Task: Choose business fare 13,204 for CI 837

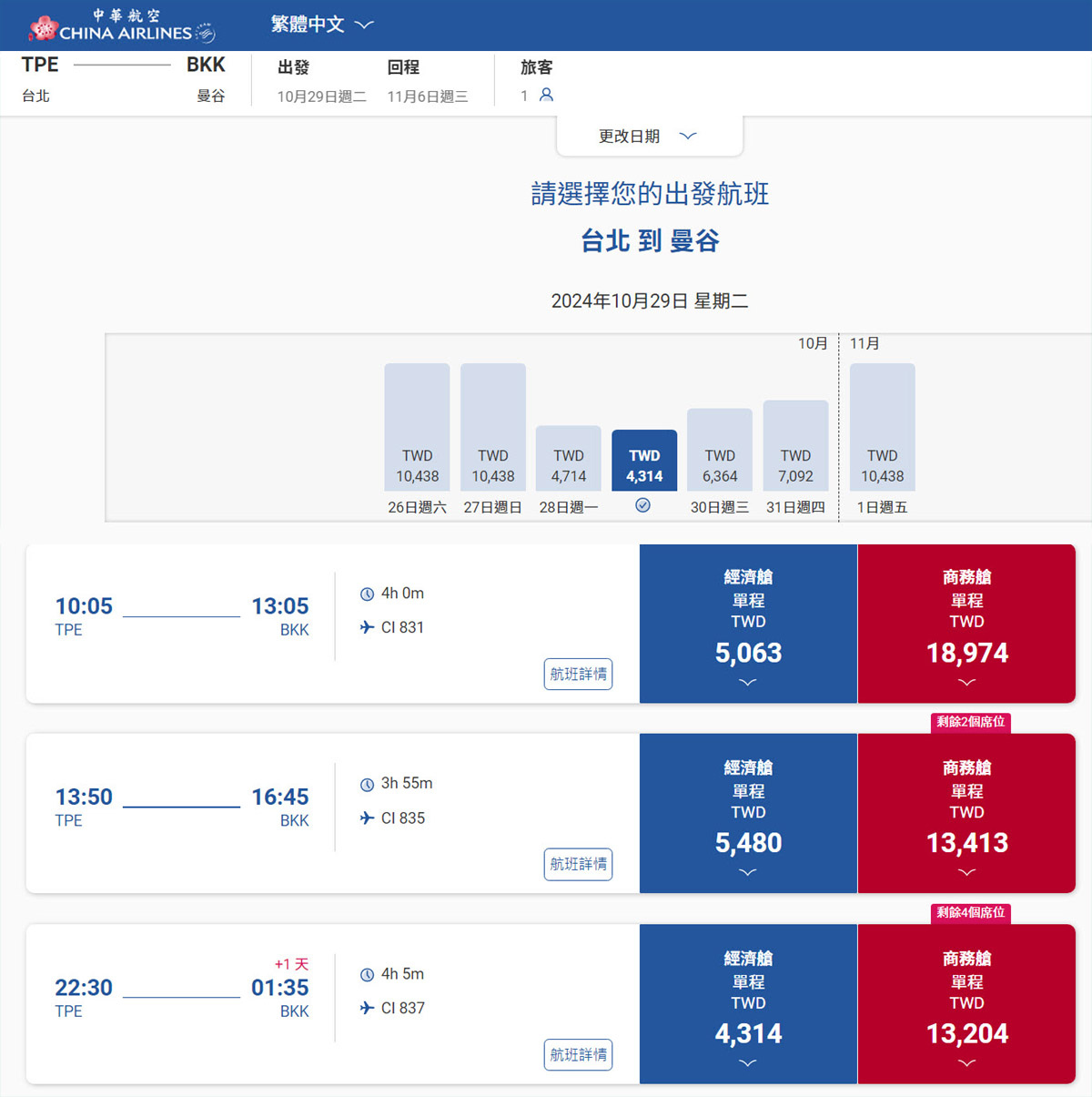Action: click(966, 1004)
